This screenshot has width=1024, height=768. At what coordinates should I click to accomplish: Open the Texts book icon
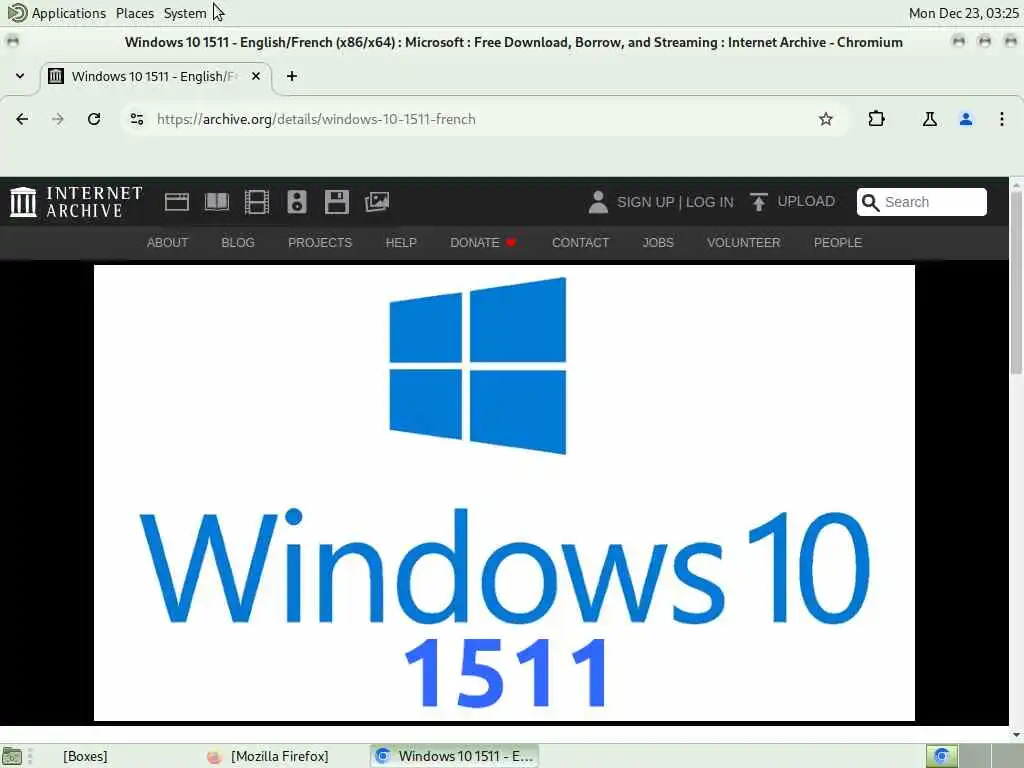(217, 202)
